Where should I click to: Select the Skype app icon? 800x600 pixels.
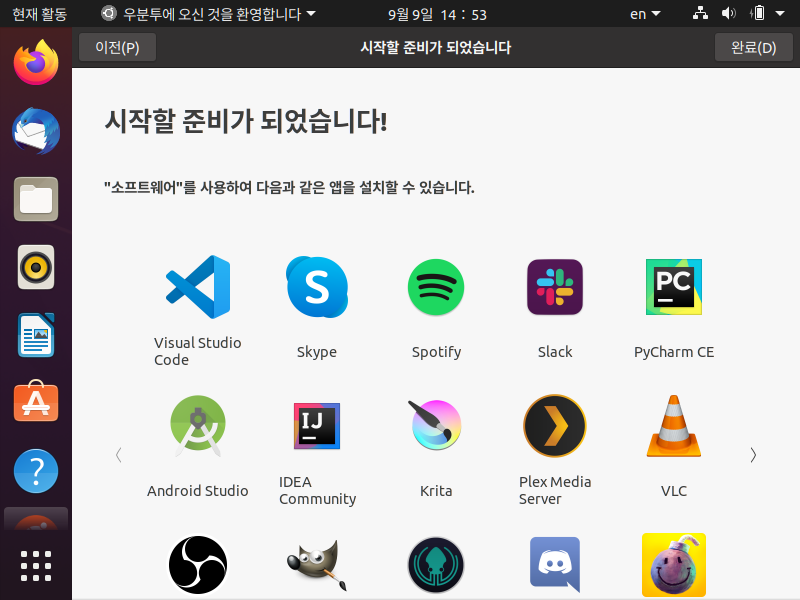click(x=317, y=287)
